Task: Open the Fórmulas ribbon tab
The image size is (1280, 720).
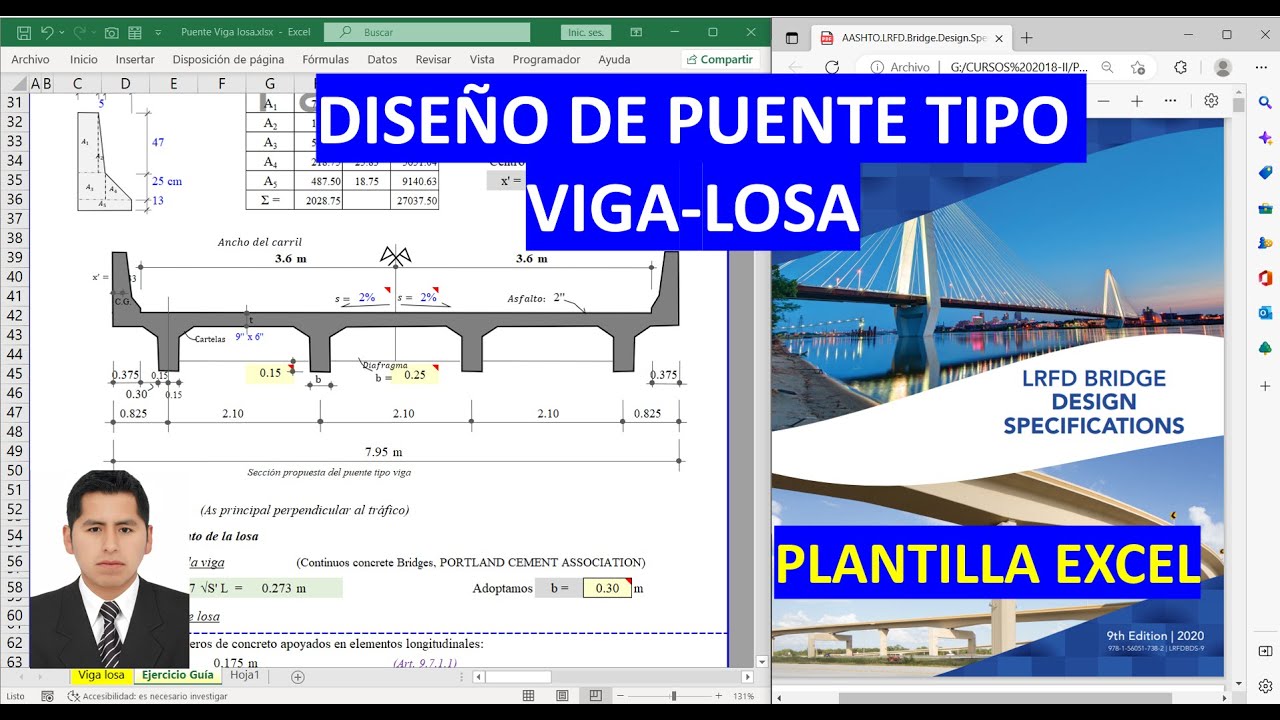Action: point(326,60)
